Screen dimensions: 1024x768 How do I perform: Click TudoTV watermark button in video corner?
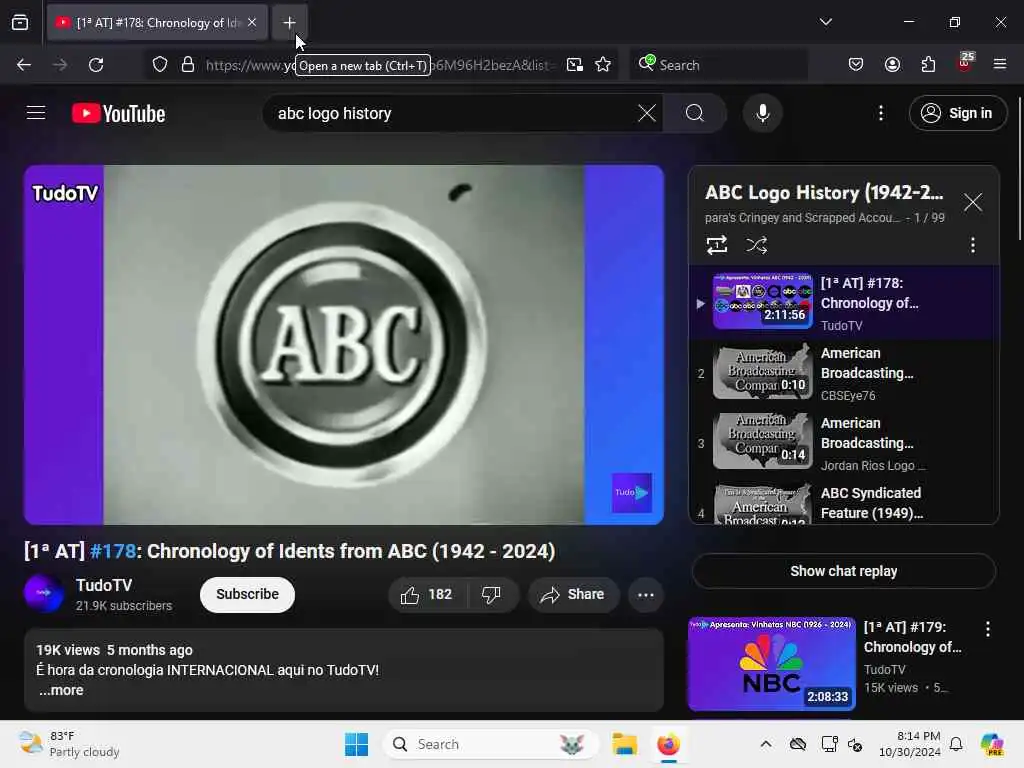632,492
